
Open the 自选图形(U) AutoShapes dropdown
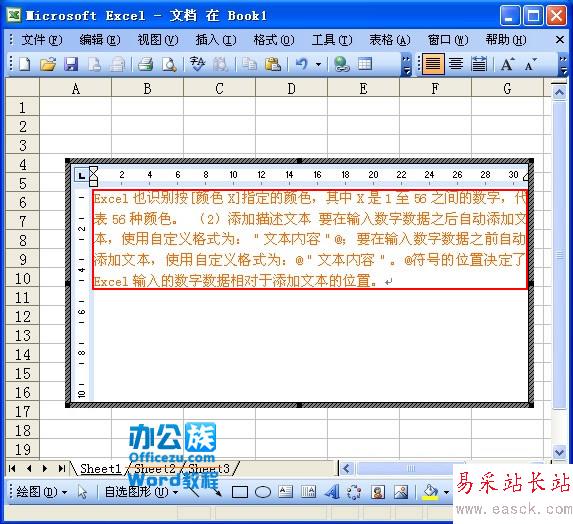[141, 492]
